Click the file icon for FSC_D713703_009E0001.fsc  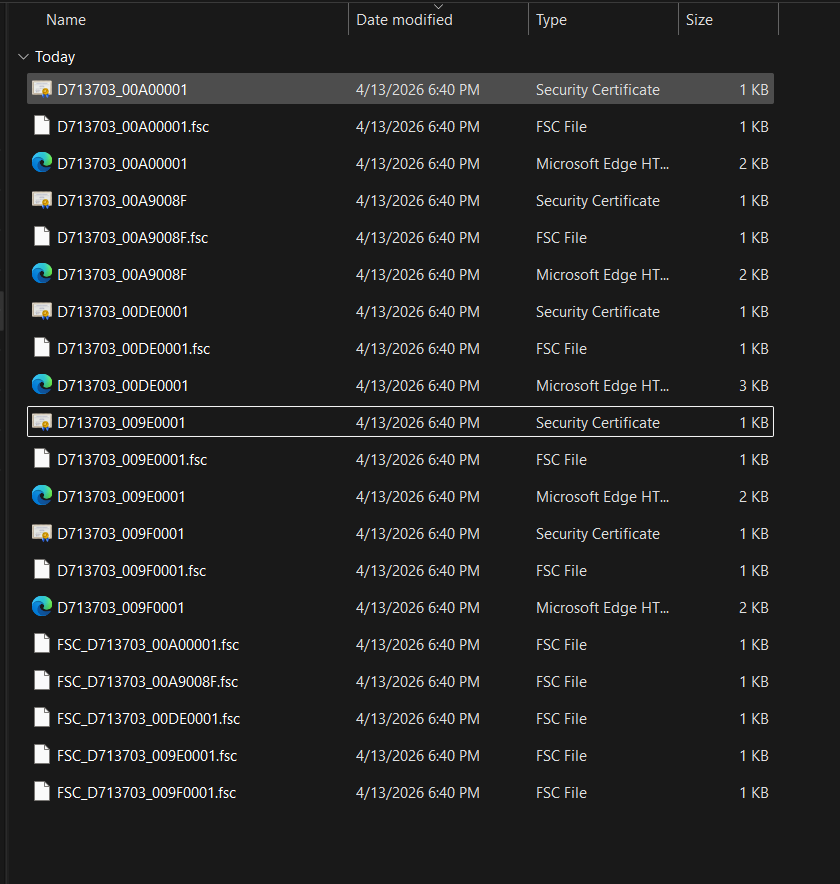[42, 756]
